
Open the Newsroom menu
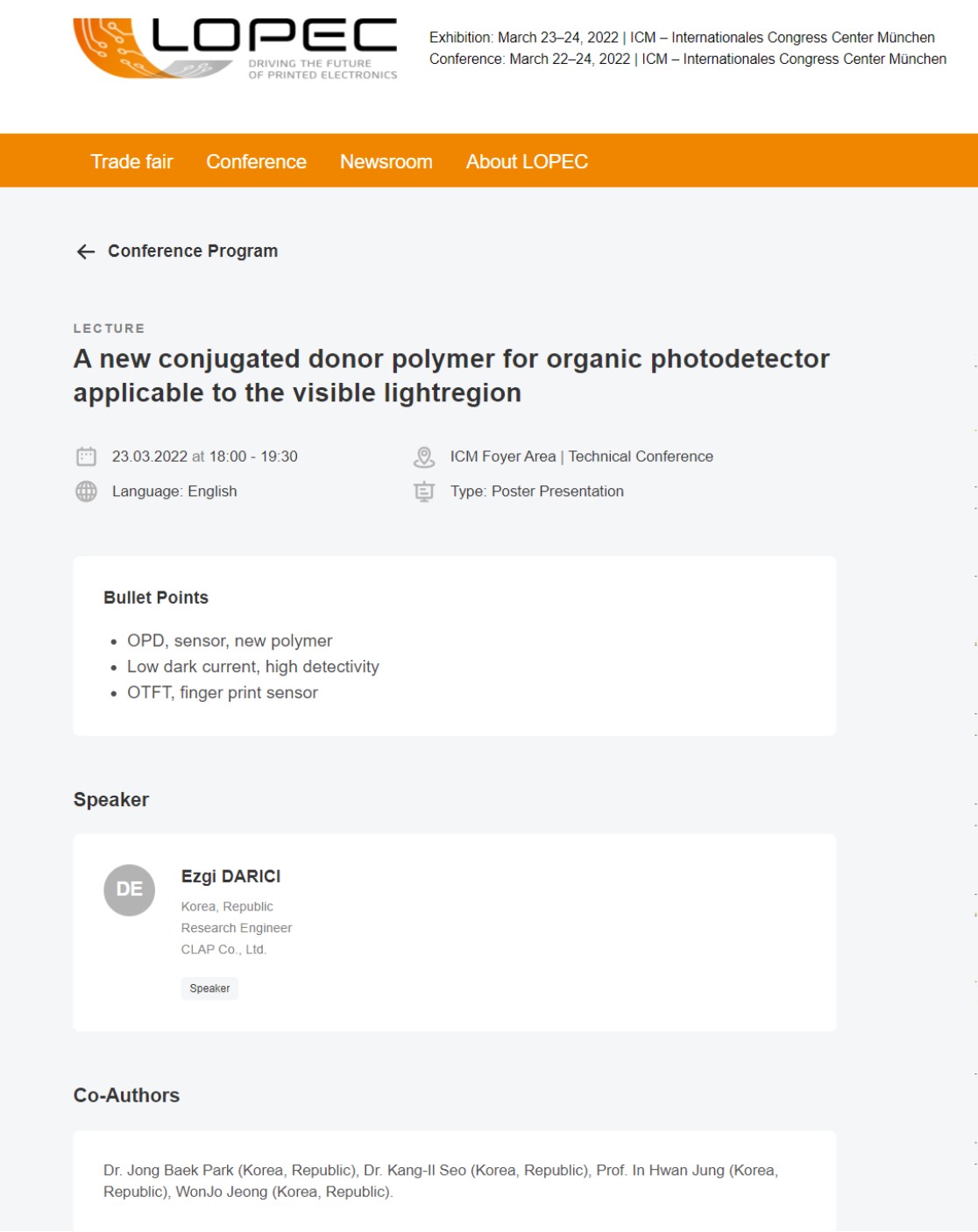[x=386, y=162]
